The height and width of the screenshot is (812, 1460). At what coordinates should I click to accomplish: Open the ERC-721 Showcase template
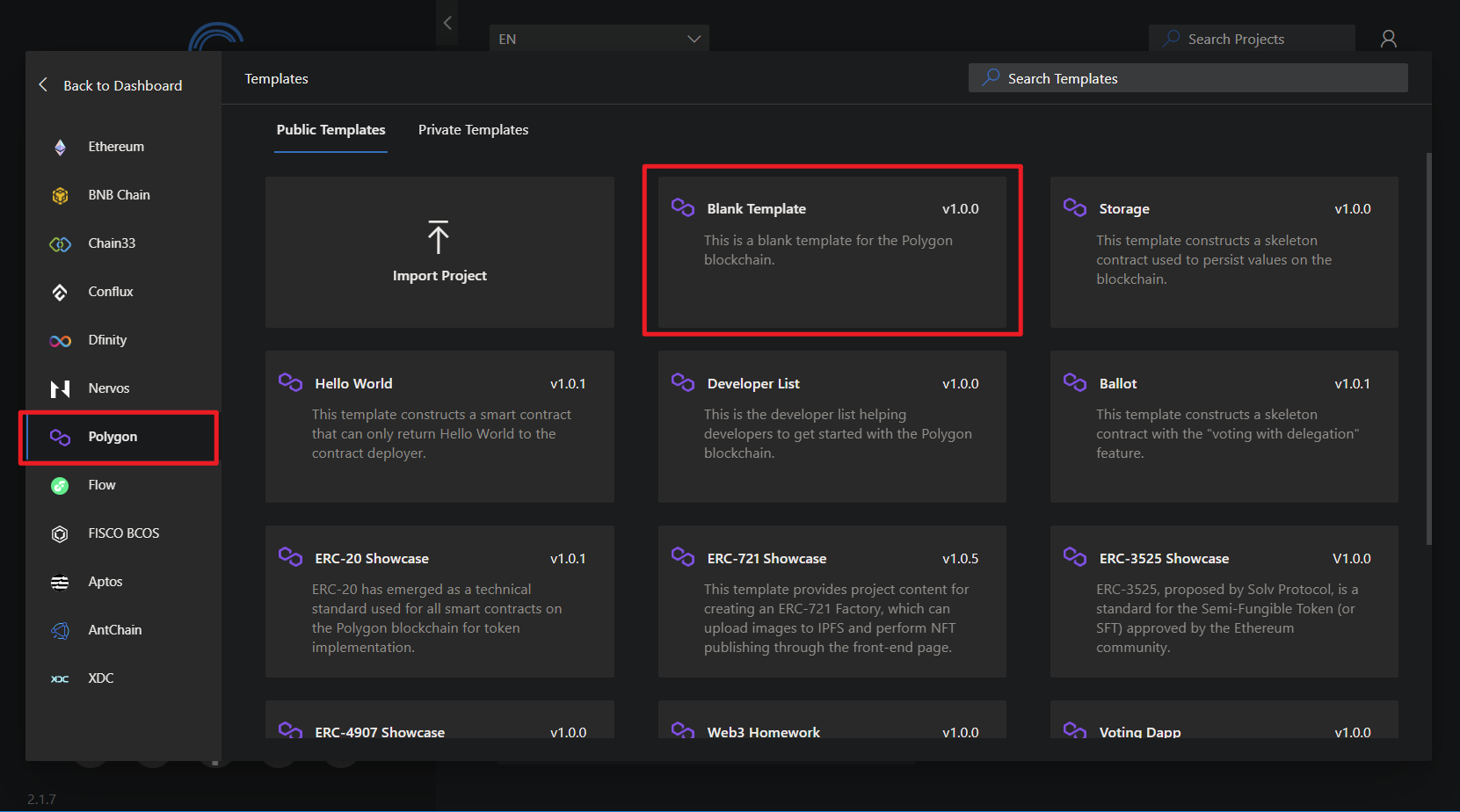[x=832, y=601]
